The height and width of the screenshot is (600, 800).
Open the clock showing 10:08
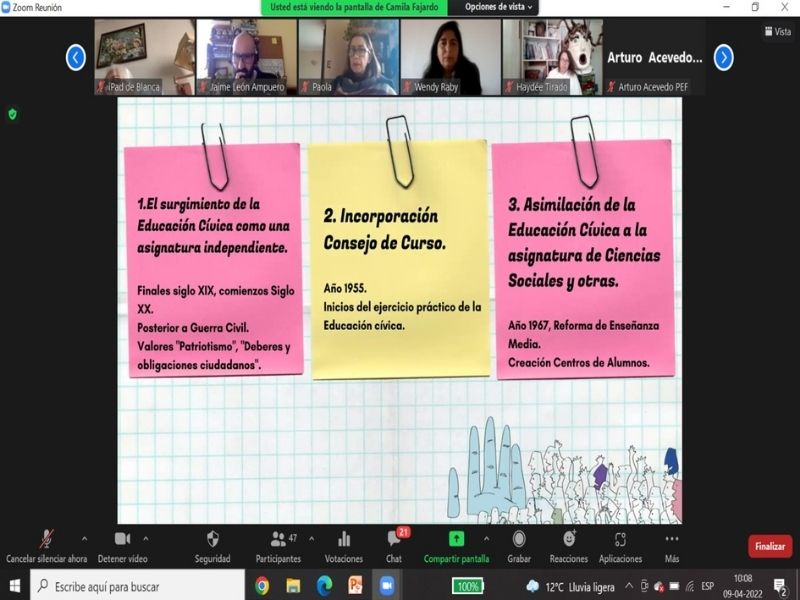(743, 586)
